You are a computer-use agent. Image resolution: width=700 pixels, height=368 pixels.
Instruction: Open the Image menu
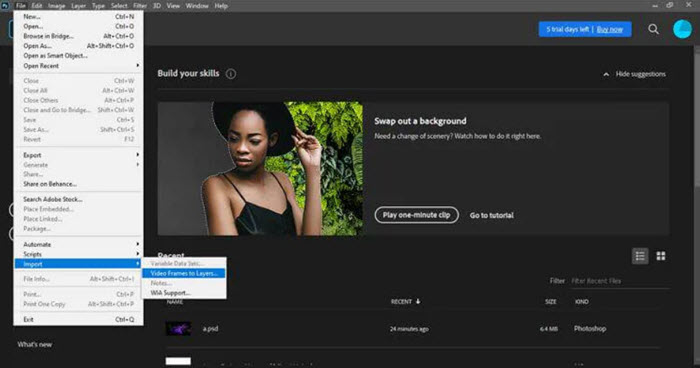(x=57, y=6)
